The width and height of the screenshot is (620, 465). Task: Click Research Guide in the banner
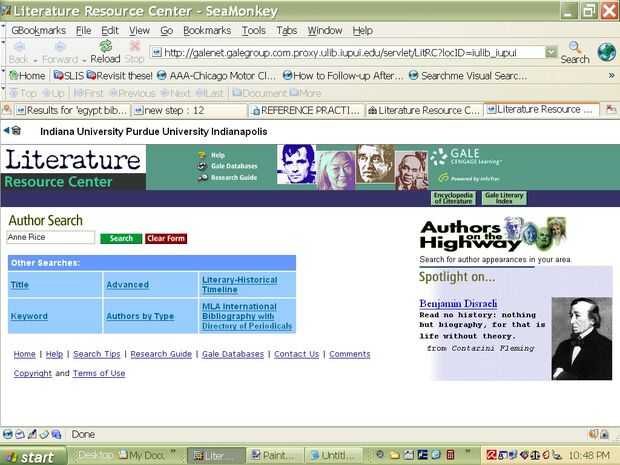[234, 178]
